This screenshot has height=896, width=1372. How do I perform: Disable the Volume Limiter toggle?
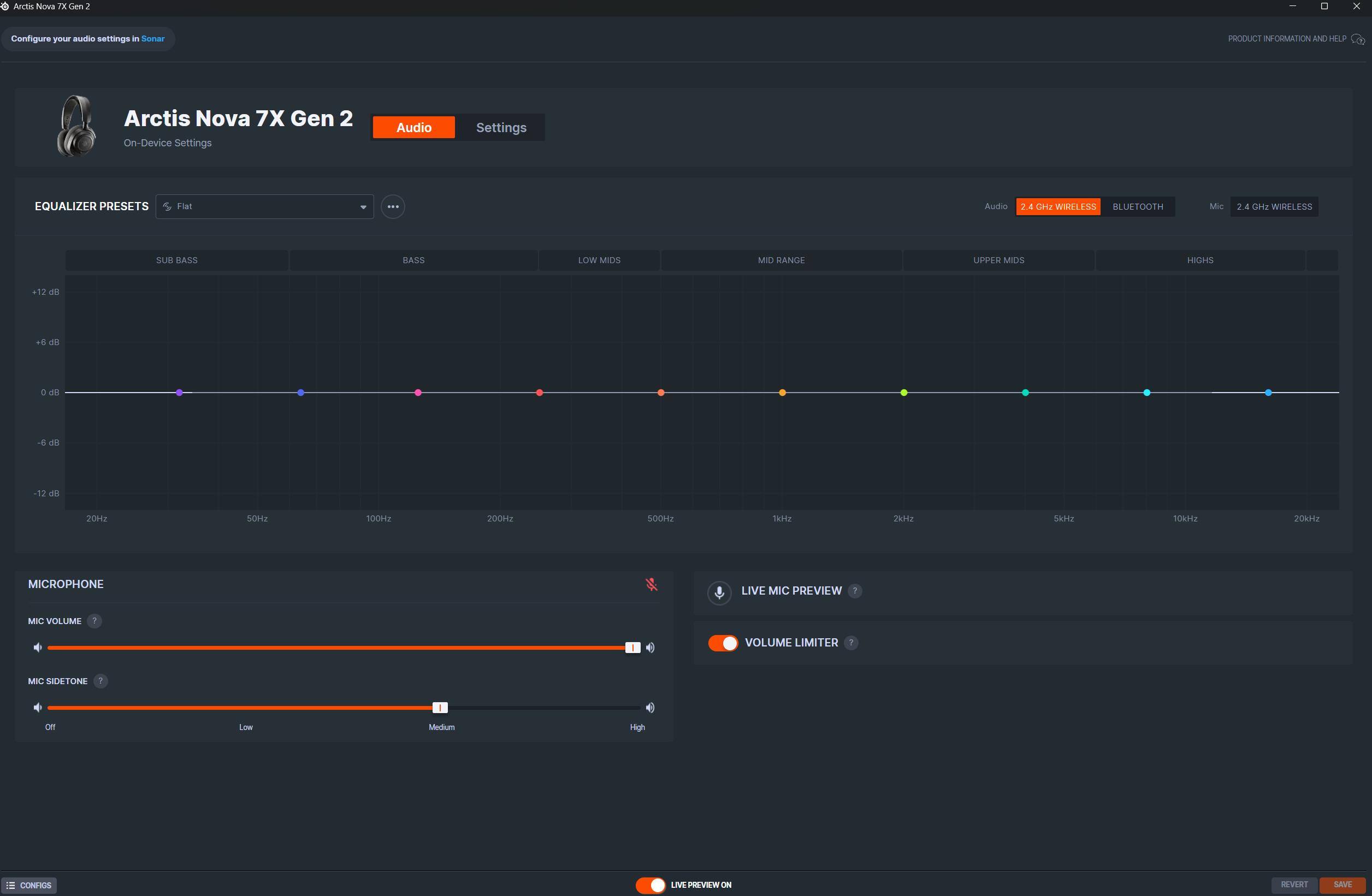point(723,643)
